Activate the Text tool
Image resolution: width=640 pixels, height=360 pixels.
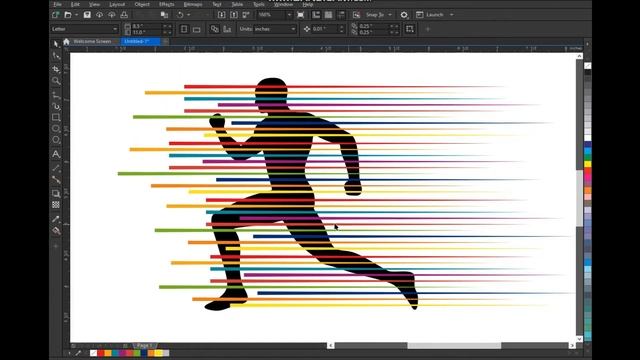(x=56, y=154)
